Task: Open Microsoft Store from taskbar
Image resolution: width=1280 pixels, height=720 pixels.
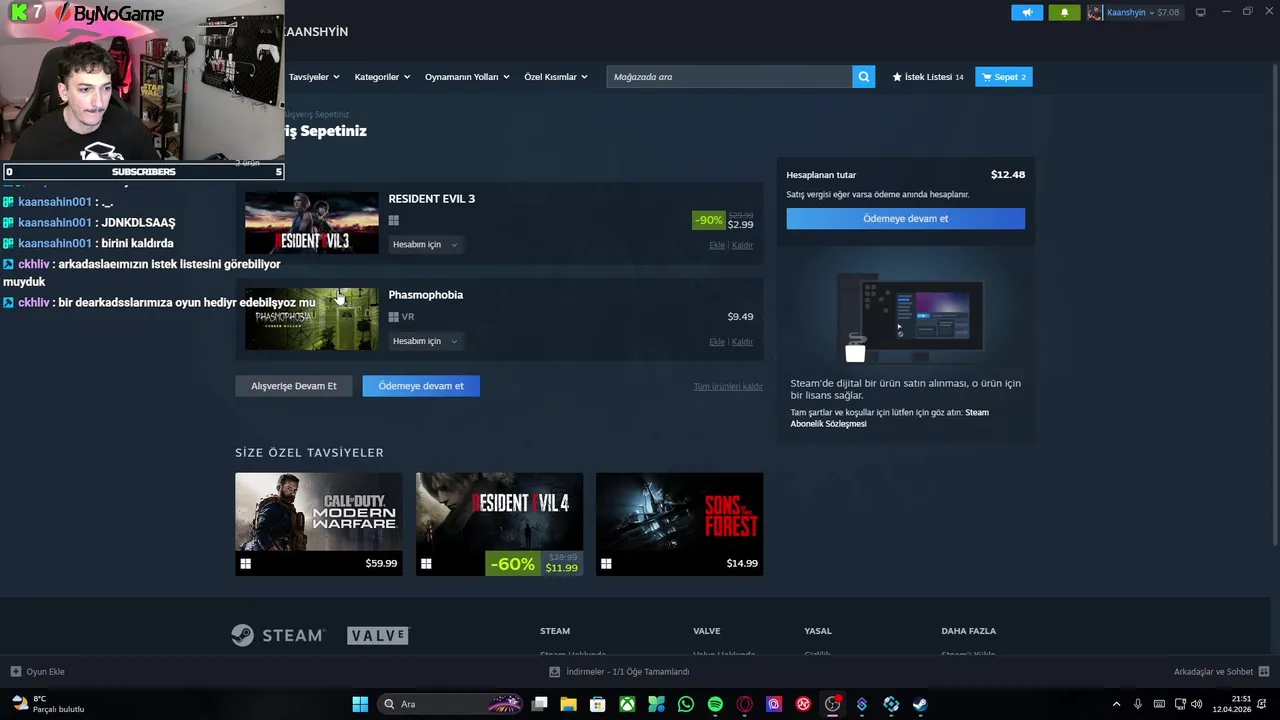Action: pyautogui.click(x=598, y=704)
